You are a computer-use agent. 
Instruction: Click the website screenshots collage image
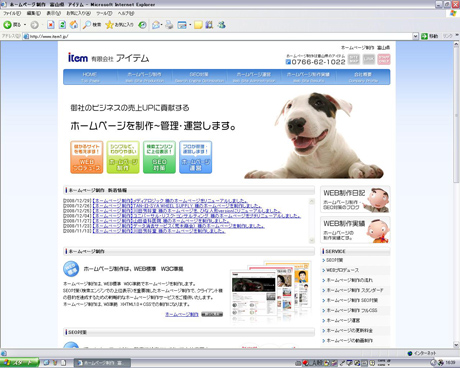pyautogui.click(x=271, y=292)
